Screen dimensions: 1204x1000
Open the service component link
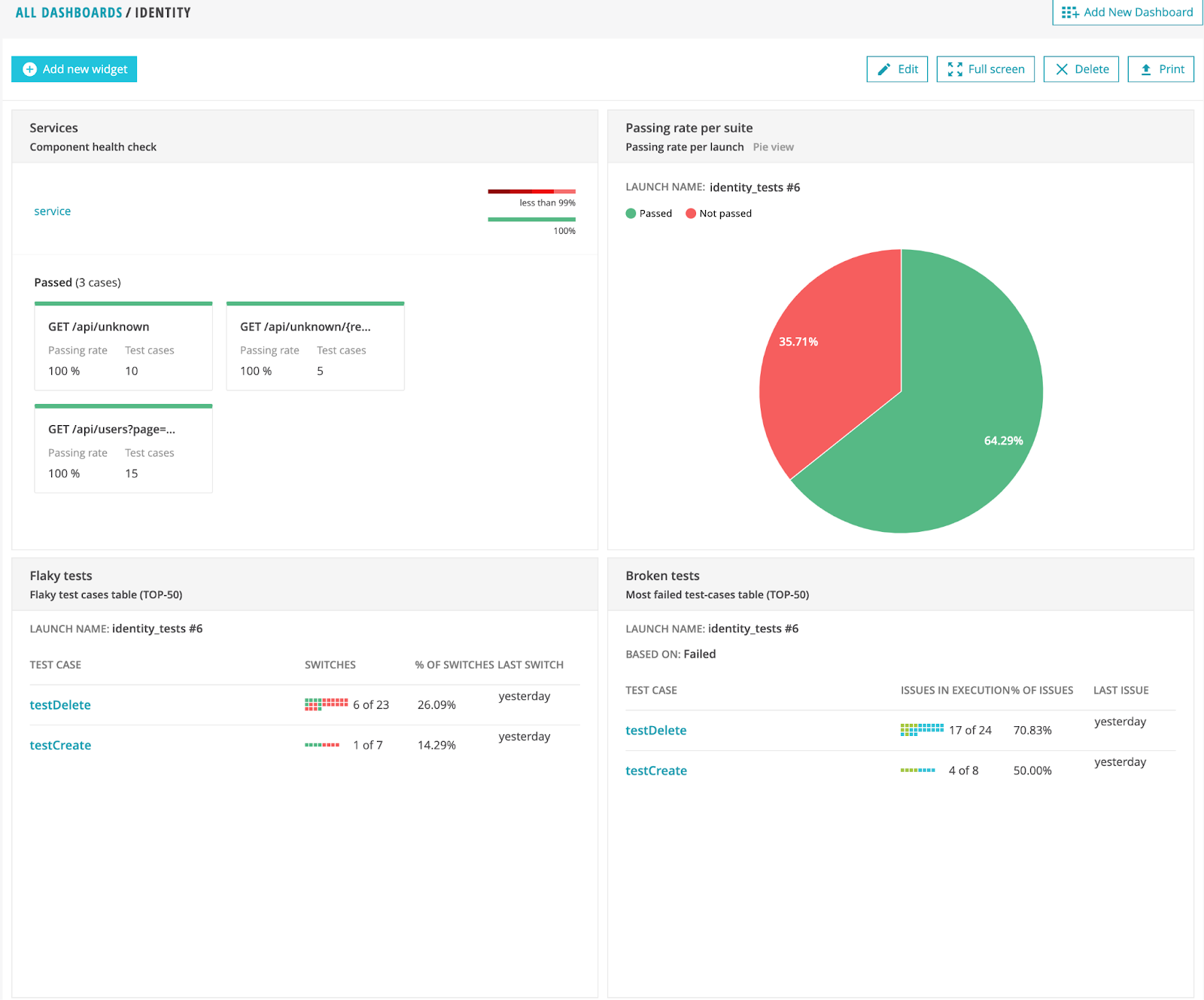click(x=52, y=211)
